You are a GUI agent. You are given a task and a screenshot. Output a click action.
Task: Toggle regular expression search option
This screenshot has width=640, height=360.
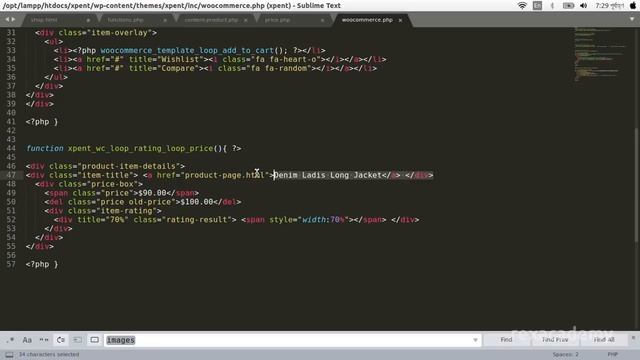[x=11, y=340]
